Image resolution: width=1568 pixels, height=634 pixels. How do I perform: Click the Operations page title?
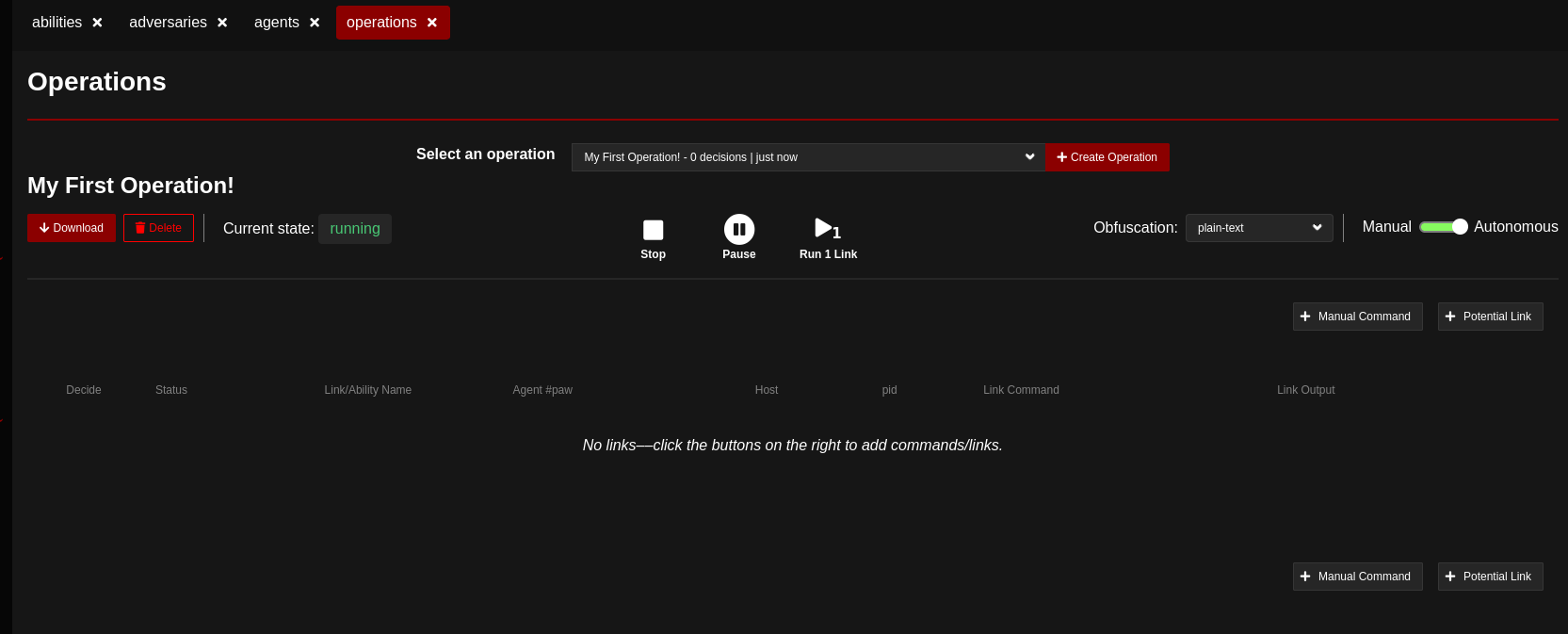click(x=97, y=82)
